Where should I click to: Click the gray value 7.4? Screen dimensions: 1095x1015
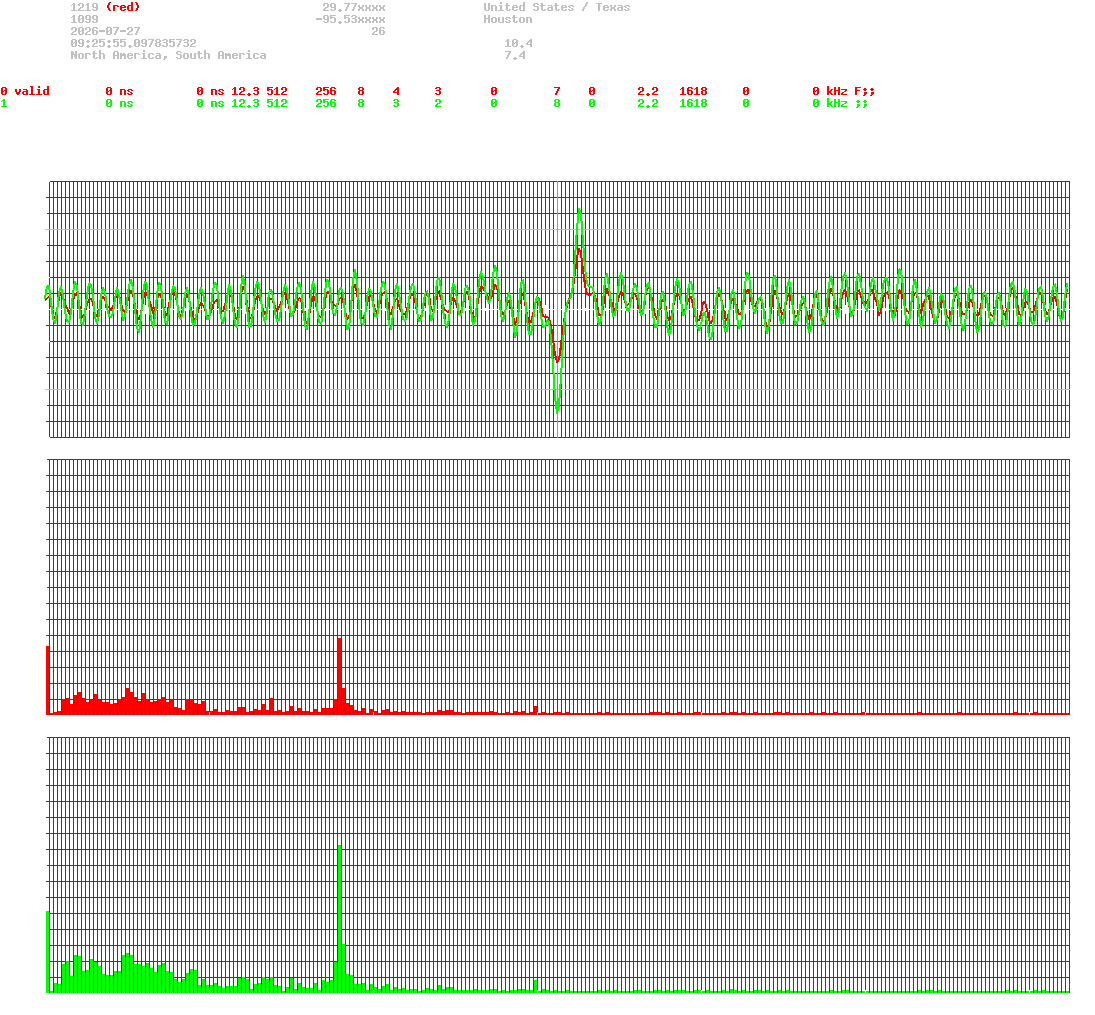click(515, 55)
